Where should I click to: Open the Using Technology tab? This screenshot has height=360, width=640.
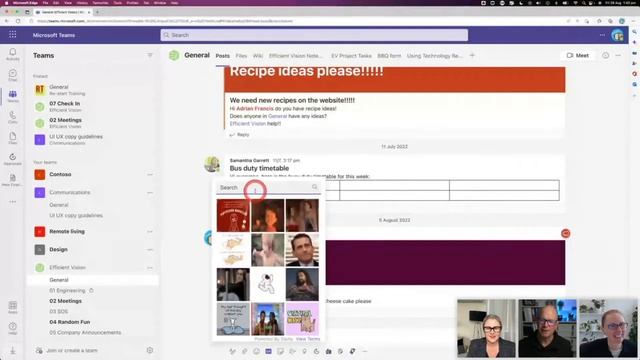click(434, 56)
